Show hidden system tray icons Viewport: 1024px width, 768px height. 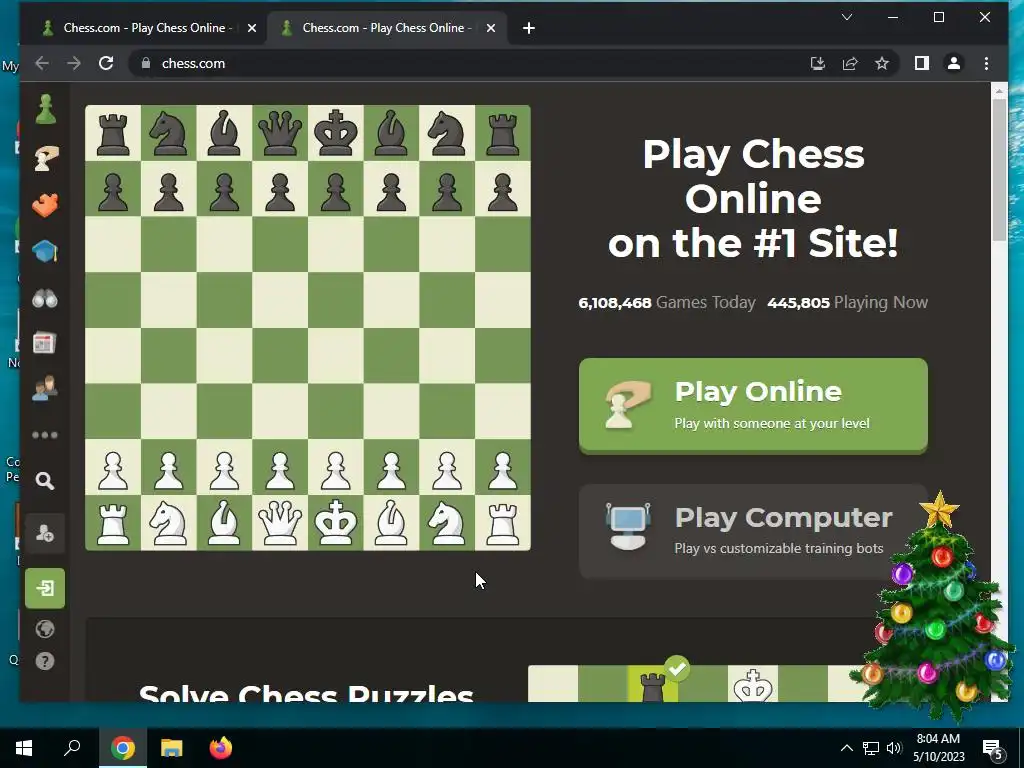tap(846, 748)
